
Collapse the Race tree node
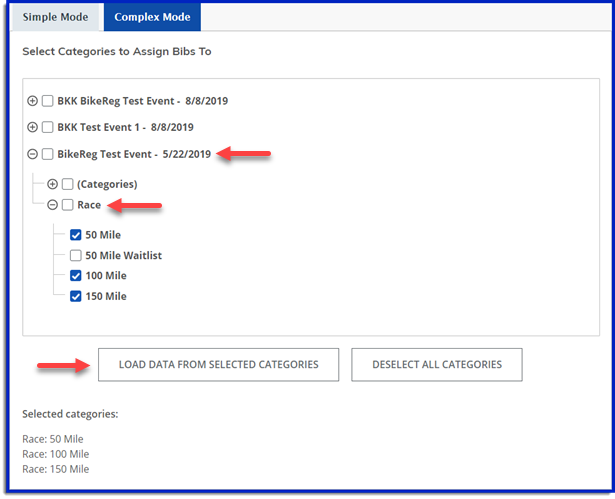tap(53, 205)
